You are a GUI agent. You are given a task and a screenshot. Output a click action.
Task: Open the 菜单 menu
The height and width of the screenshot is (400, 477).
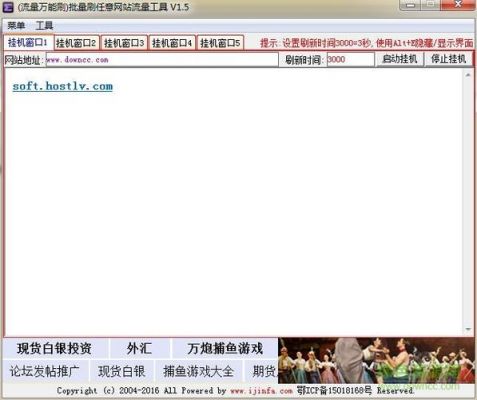point(16,25)
